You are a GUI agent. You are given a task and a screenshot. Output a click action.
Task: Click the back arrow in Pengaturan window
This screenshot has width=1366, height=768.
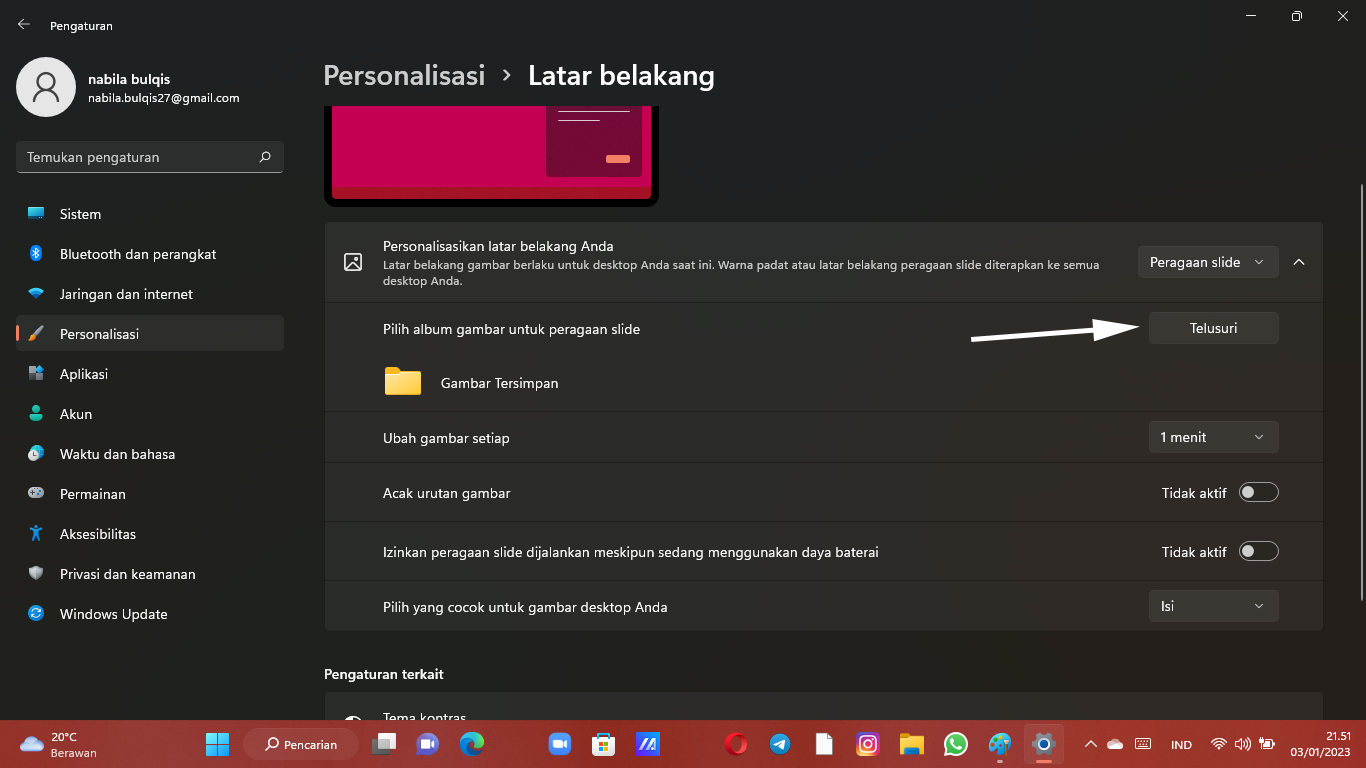24,25
